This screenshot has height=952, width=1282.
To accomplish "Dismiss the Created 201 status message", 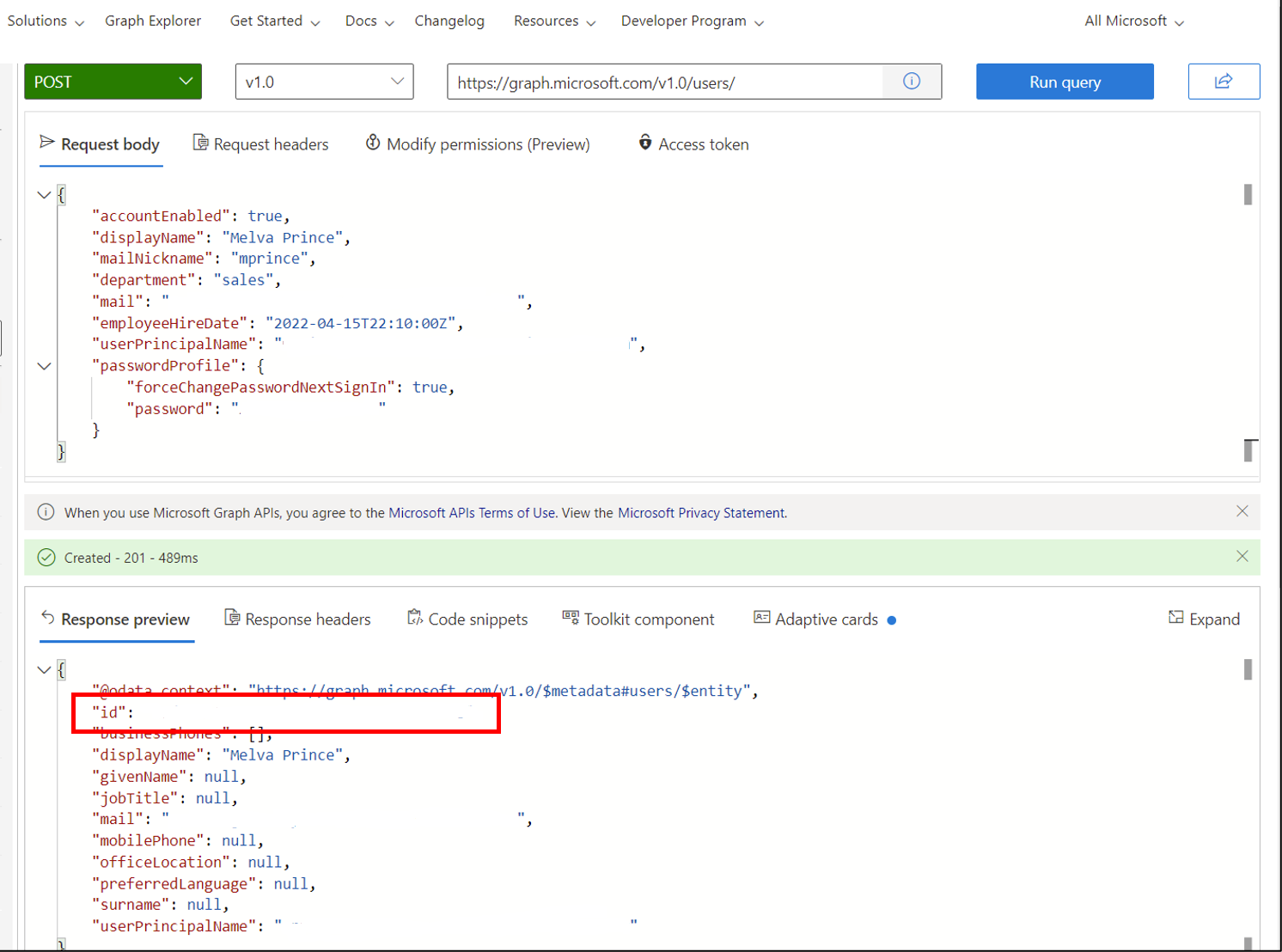I will click(1242, 557).
